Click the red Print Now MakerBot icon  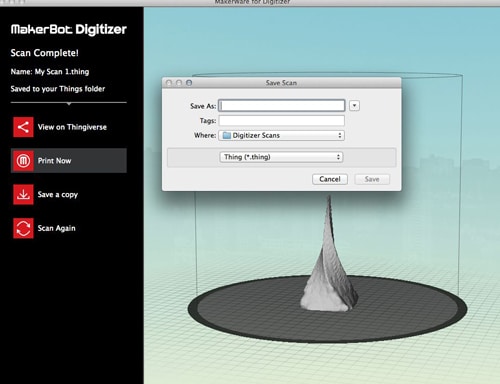pyautogui.click(x=23, y=161)
